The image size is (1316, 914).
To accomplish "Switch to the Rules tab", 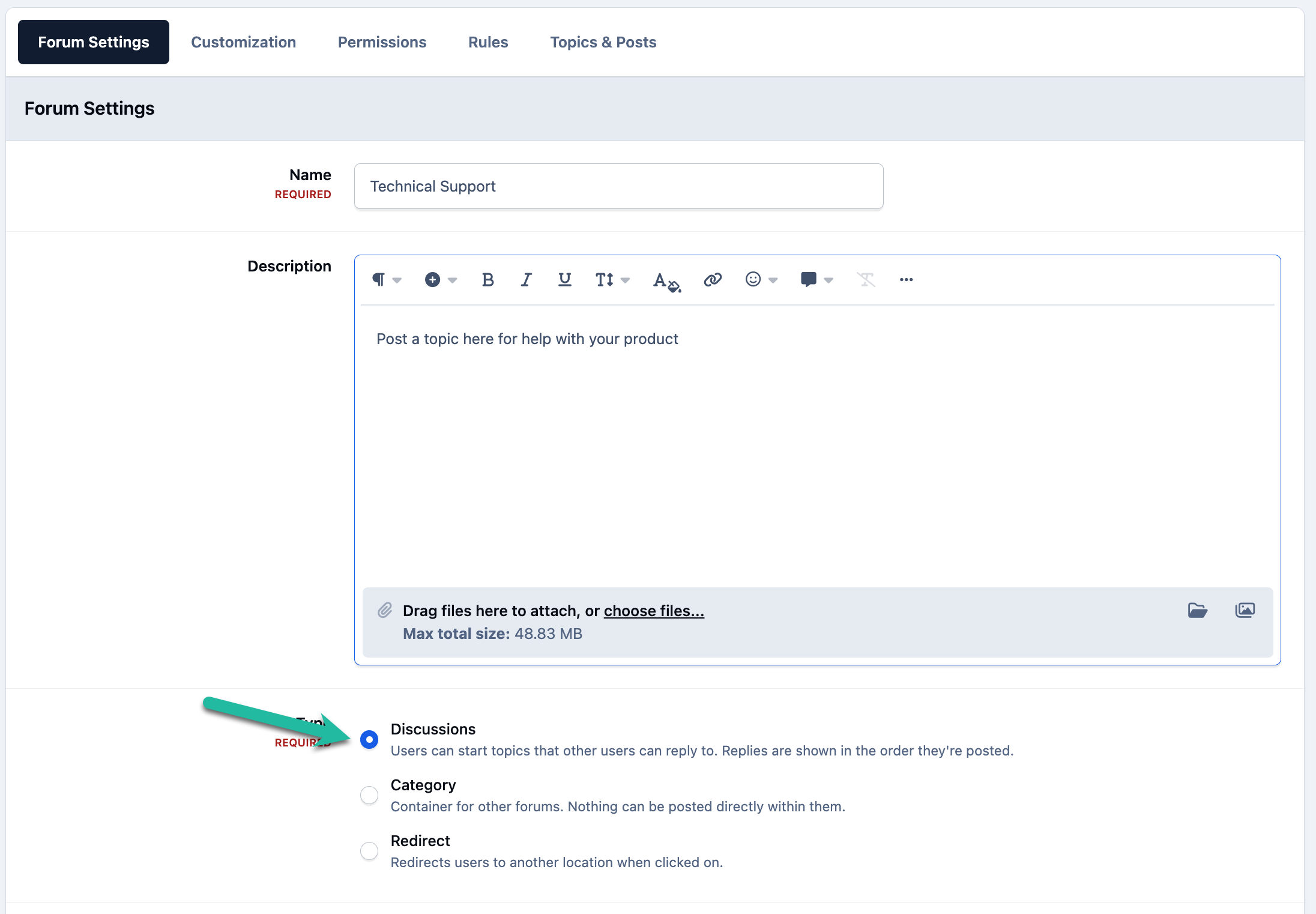I will 488,42.
